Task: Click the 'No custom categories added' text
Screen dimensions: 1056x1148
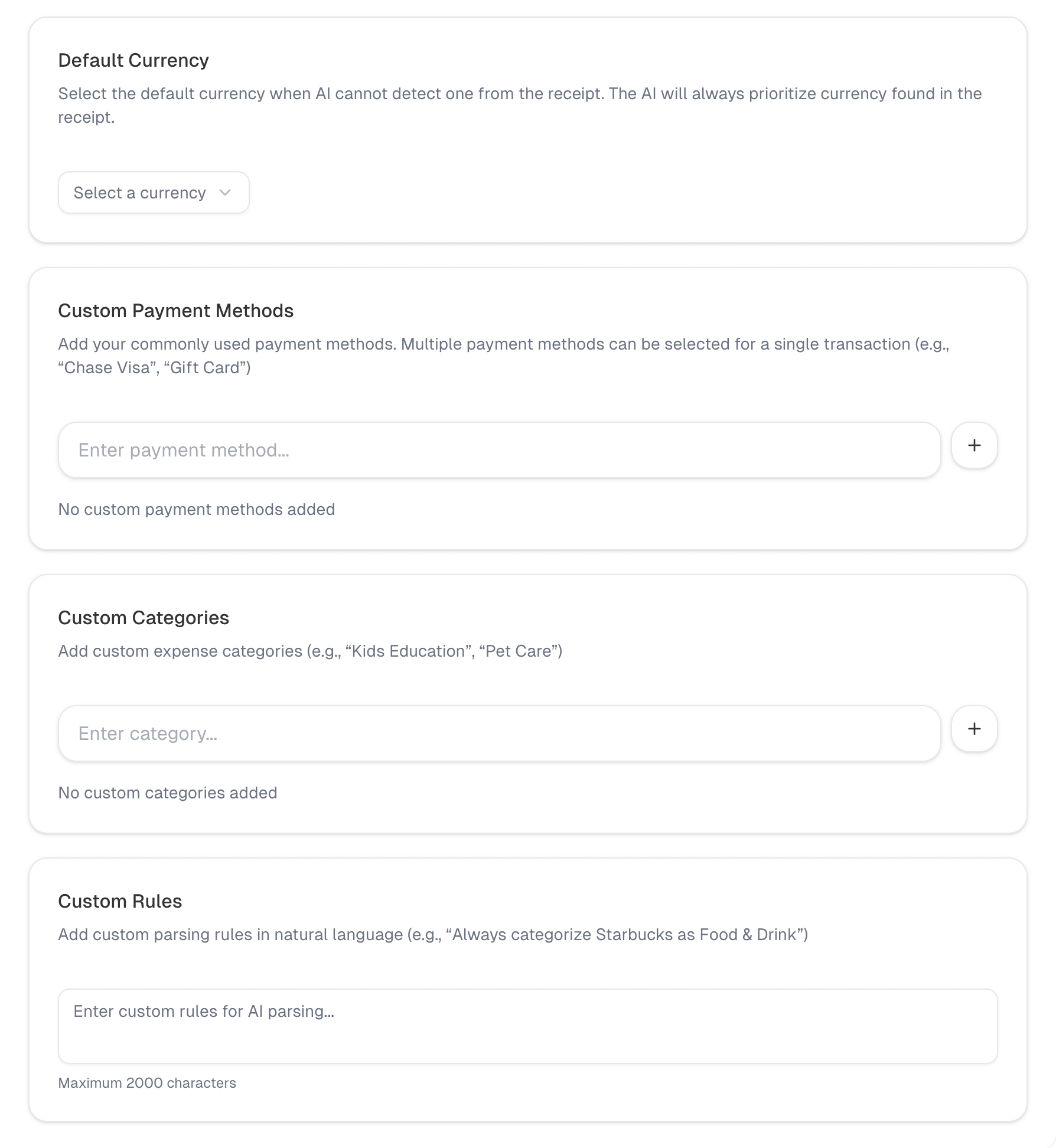Action: (x=167, y=792)
